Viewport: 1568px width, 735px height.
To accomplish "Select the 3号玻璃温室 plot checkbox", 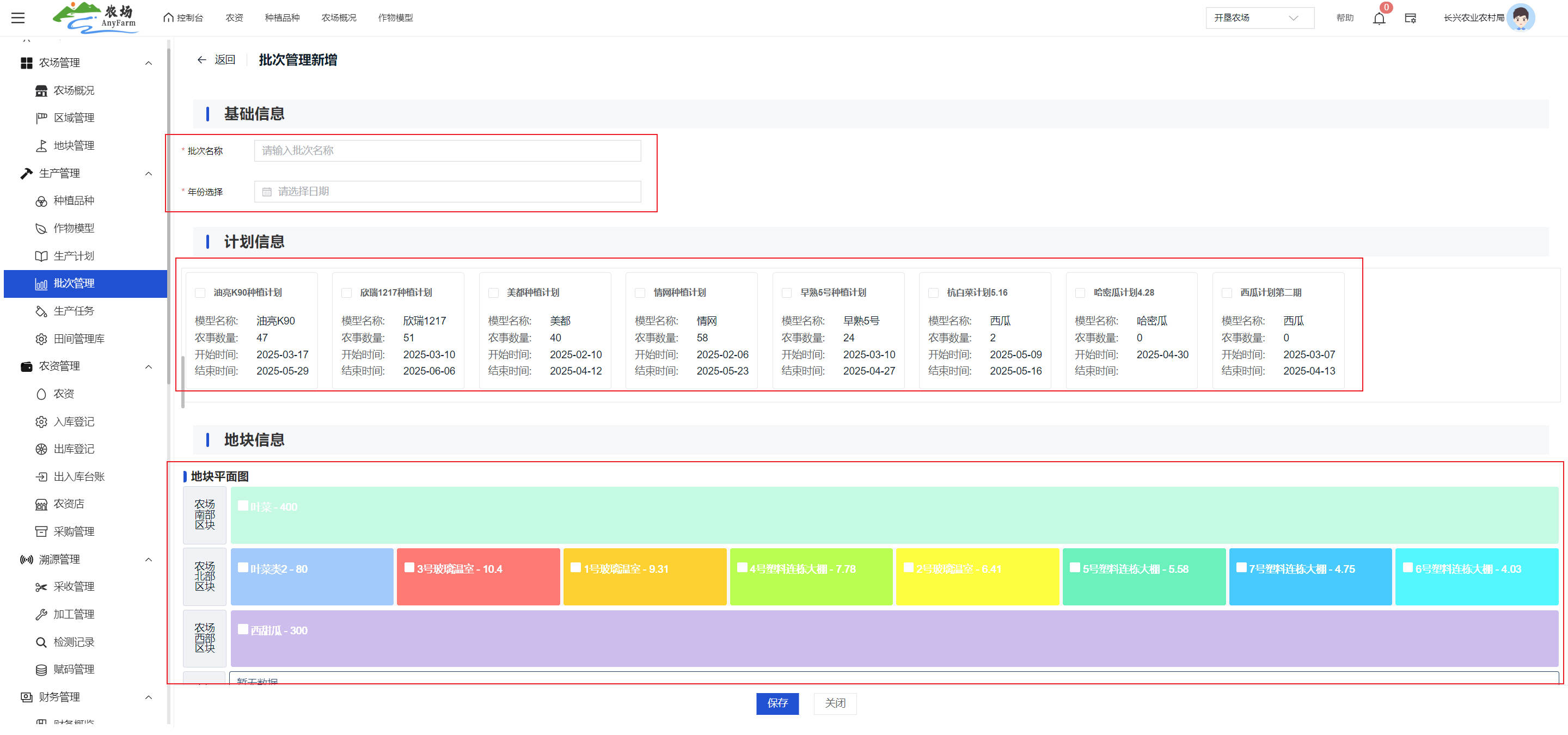I will point(409,567).
